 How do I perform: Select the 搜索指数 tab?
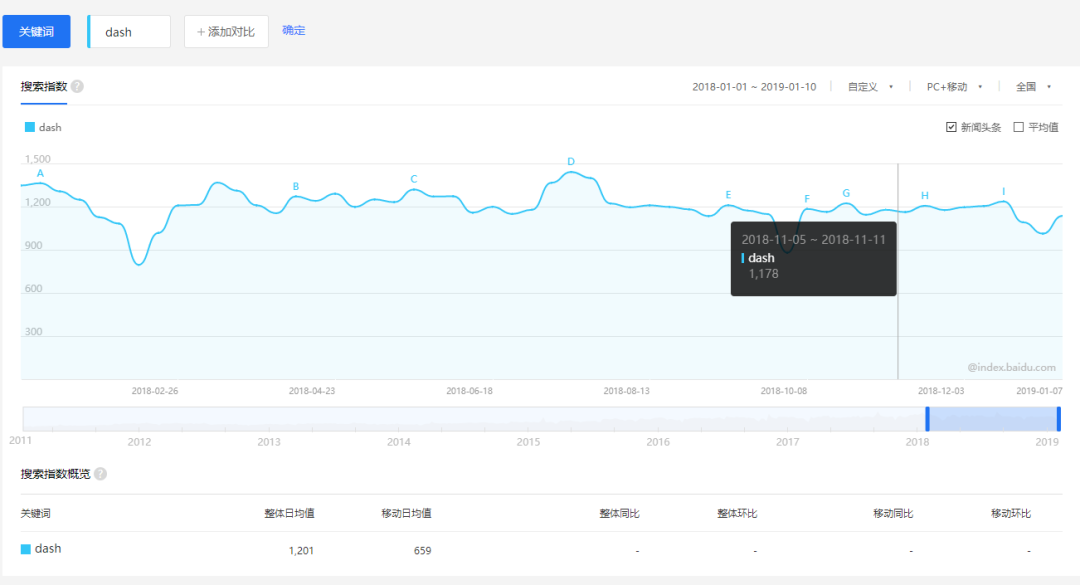coord(43,87)
